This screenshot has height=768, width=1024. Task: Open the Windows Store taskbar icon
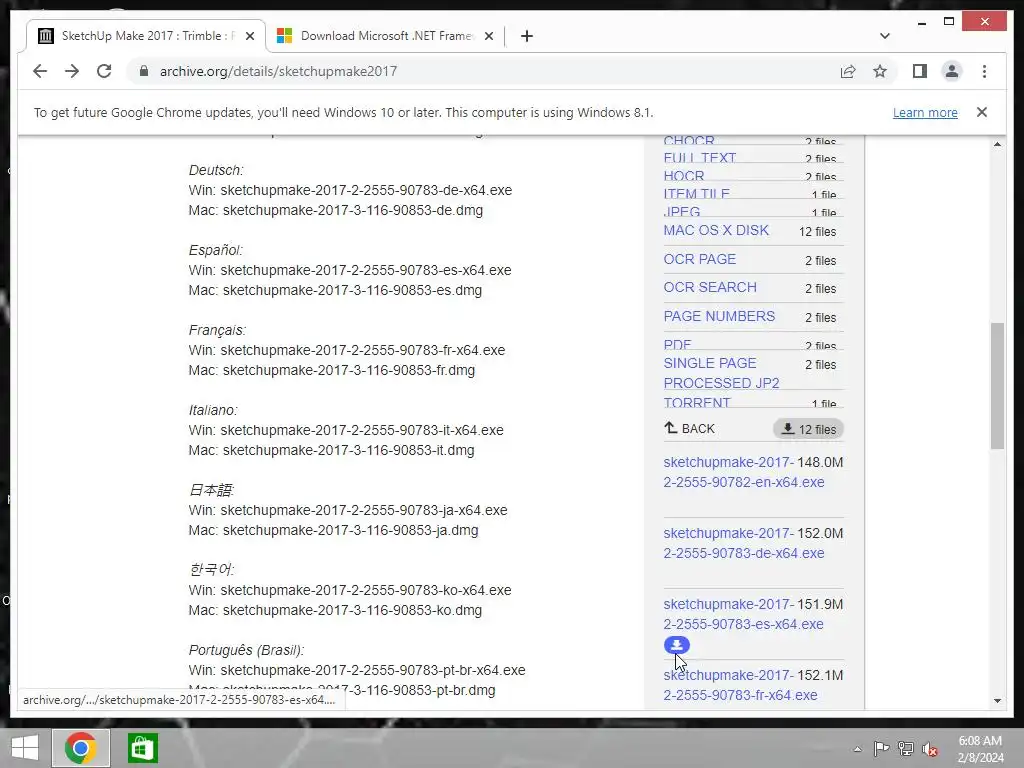(142, 748)
